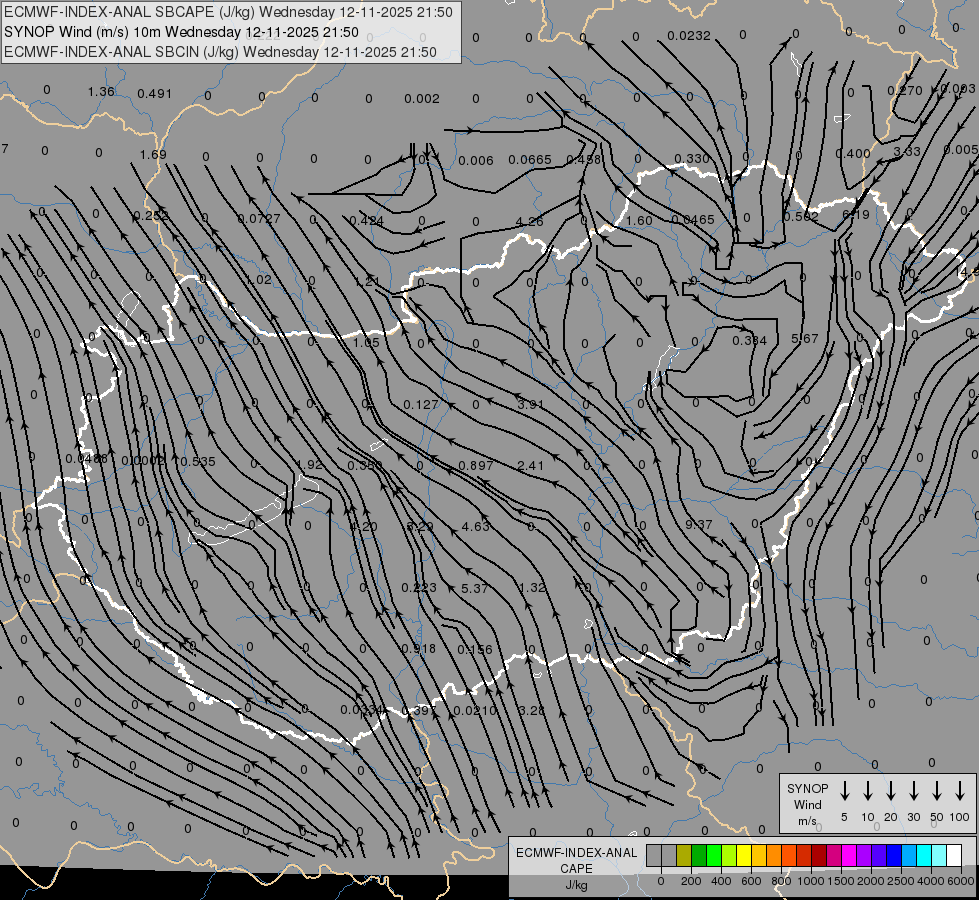The image size is (979, 900).
Task: Click the 6.19 CAPE value on map
Action: (855, 214)
